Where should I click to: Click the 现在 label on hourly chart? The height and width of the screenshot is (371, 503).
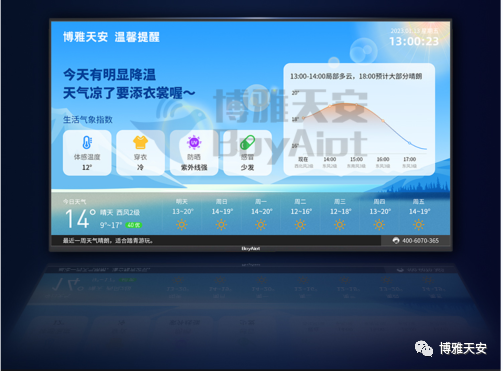[303, 159]
